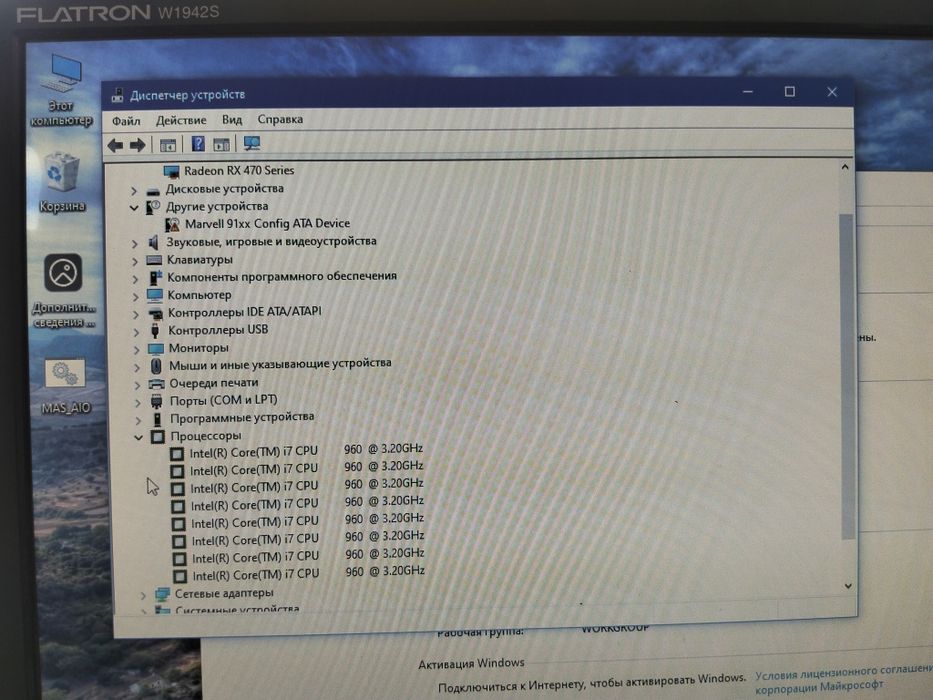Open the Help question mark toolbar icon
Image resolution: width=933 pixels, height=700 pixels.
198,144
